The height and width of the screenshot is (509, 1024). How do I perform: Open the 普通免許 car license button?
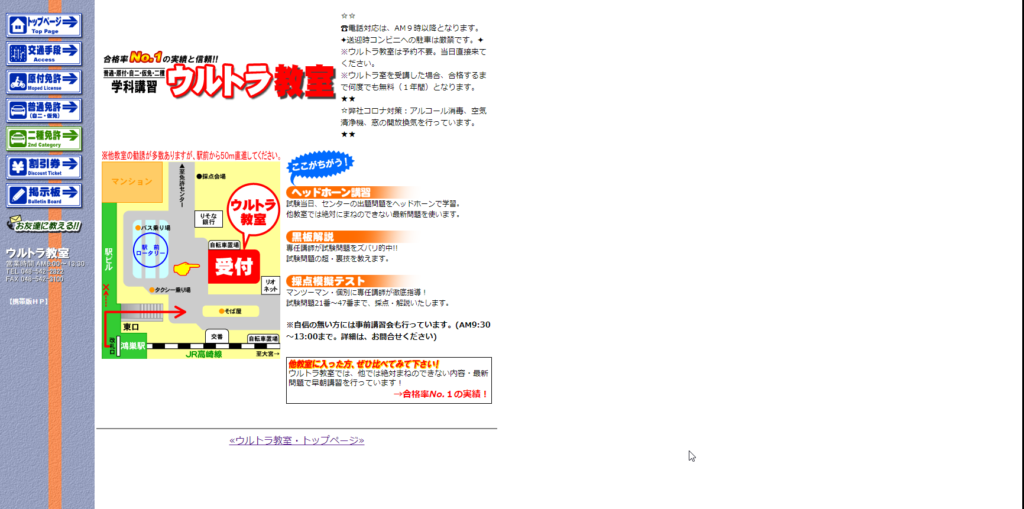point(44,111)
